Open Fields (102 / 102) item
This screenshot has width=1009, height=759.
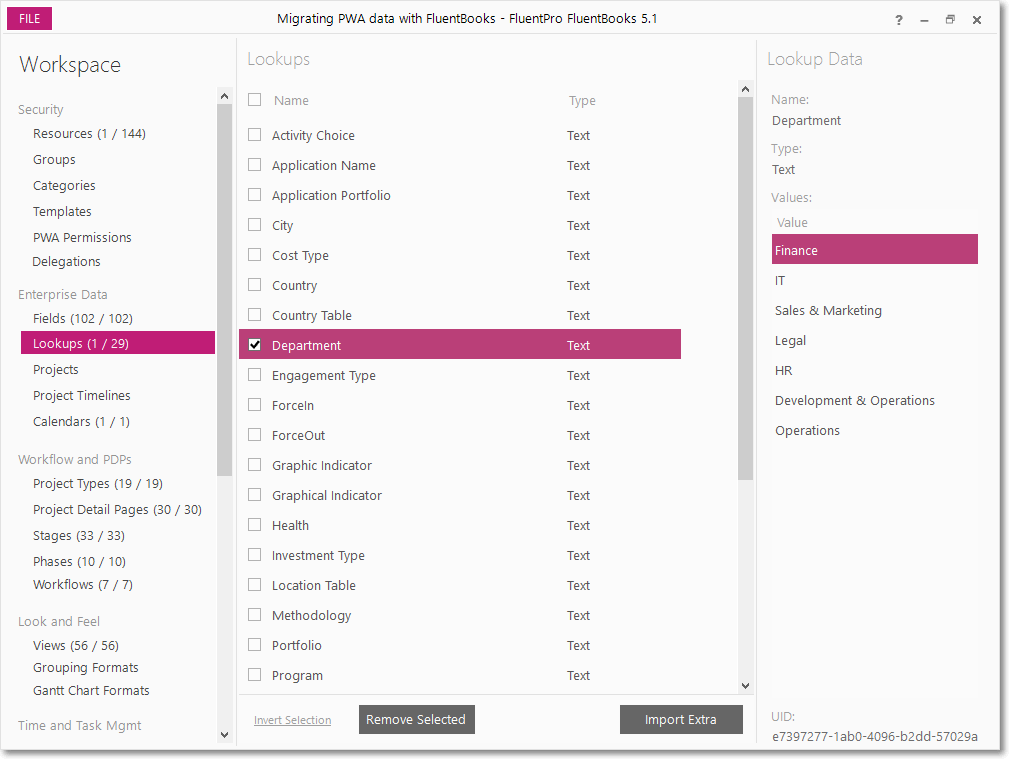[x=83, y=319]
